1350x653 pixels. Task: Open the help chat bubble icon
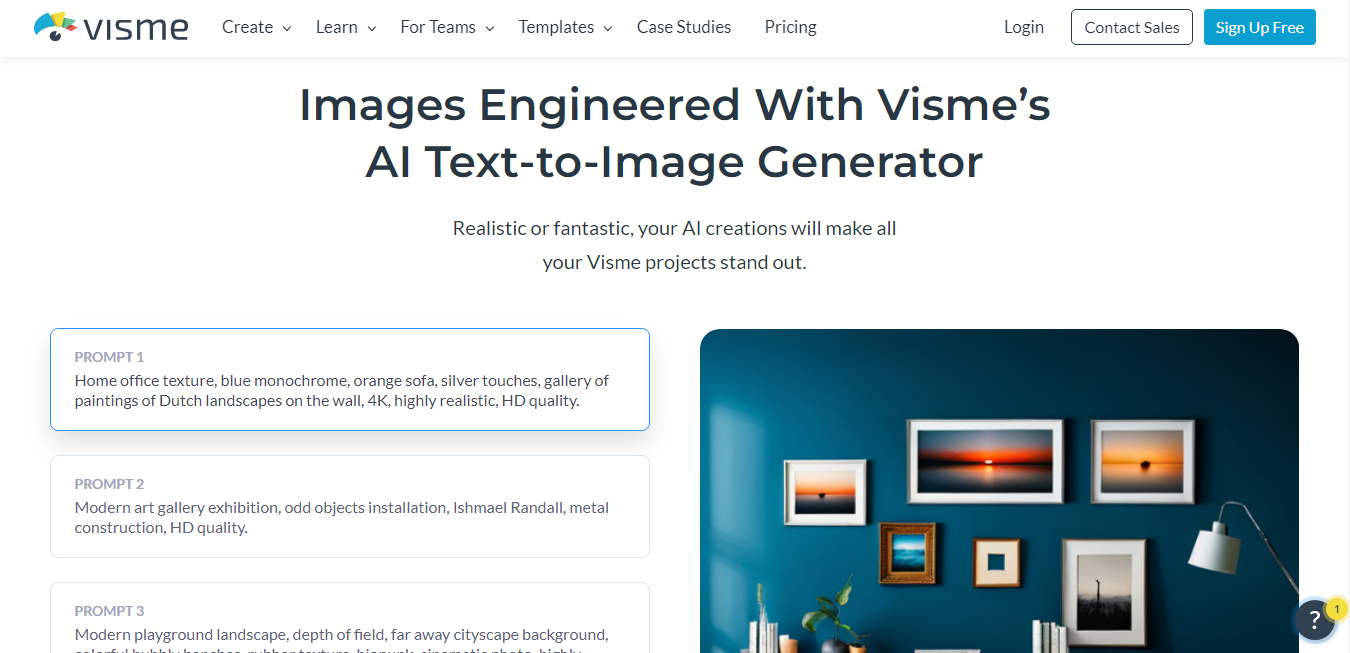tap(1315, 620)
